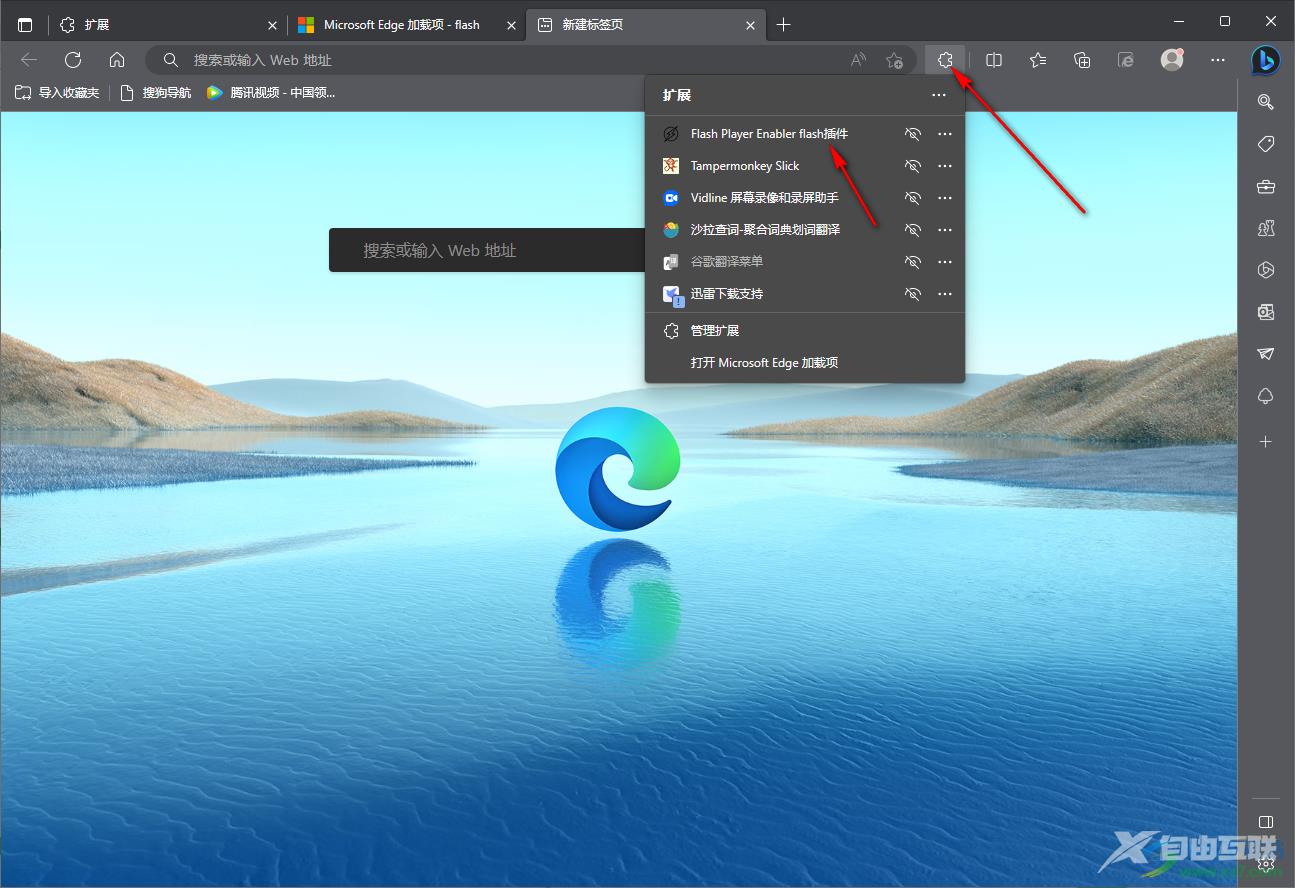Open the Favorites star list icon
The width and height of the screenshot is (1295, 888).
[1038, 60]
